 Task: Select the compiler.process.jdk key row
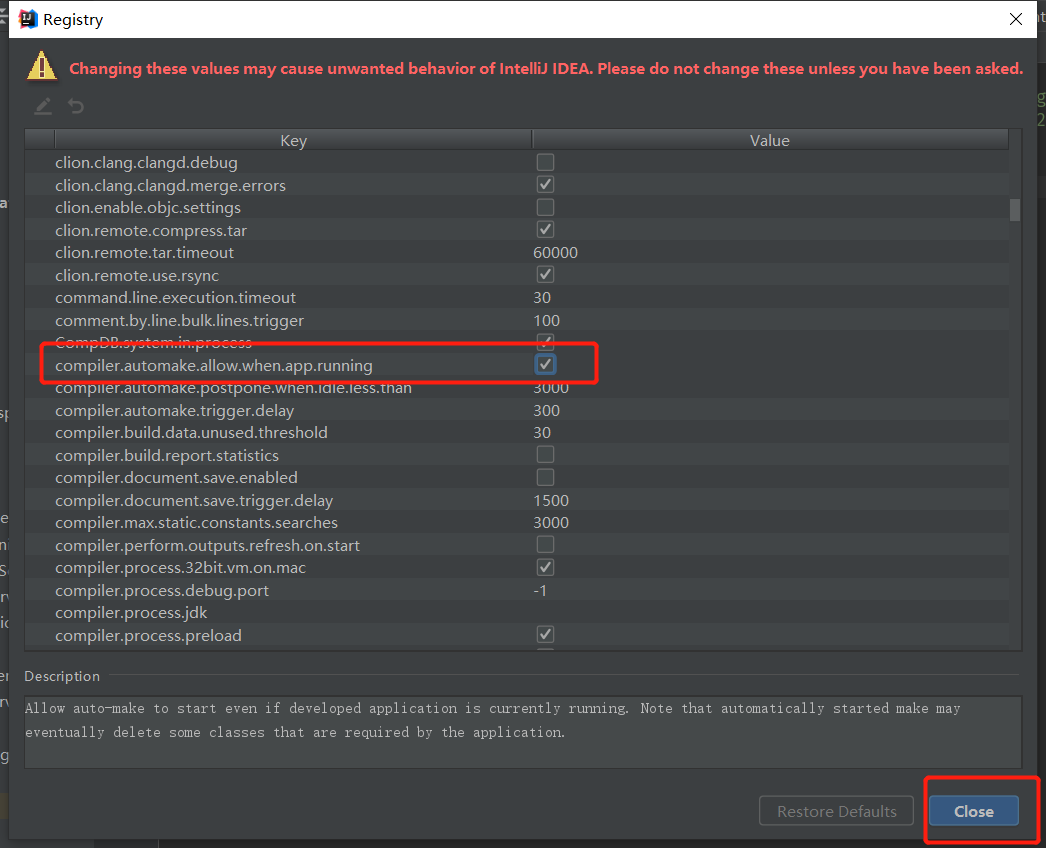pyautogui.click(x=516, y=612)
